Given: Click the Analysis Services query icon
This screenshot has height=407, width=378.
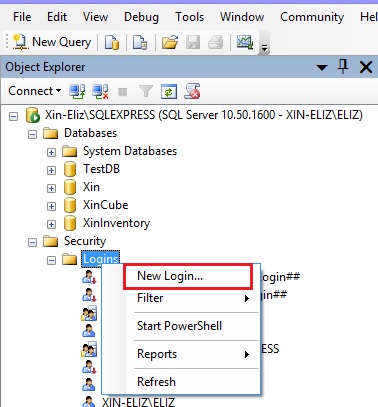Looking at the screenshot, I should tap(140, 42).
